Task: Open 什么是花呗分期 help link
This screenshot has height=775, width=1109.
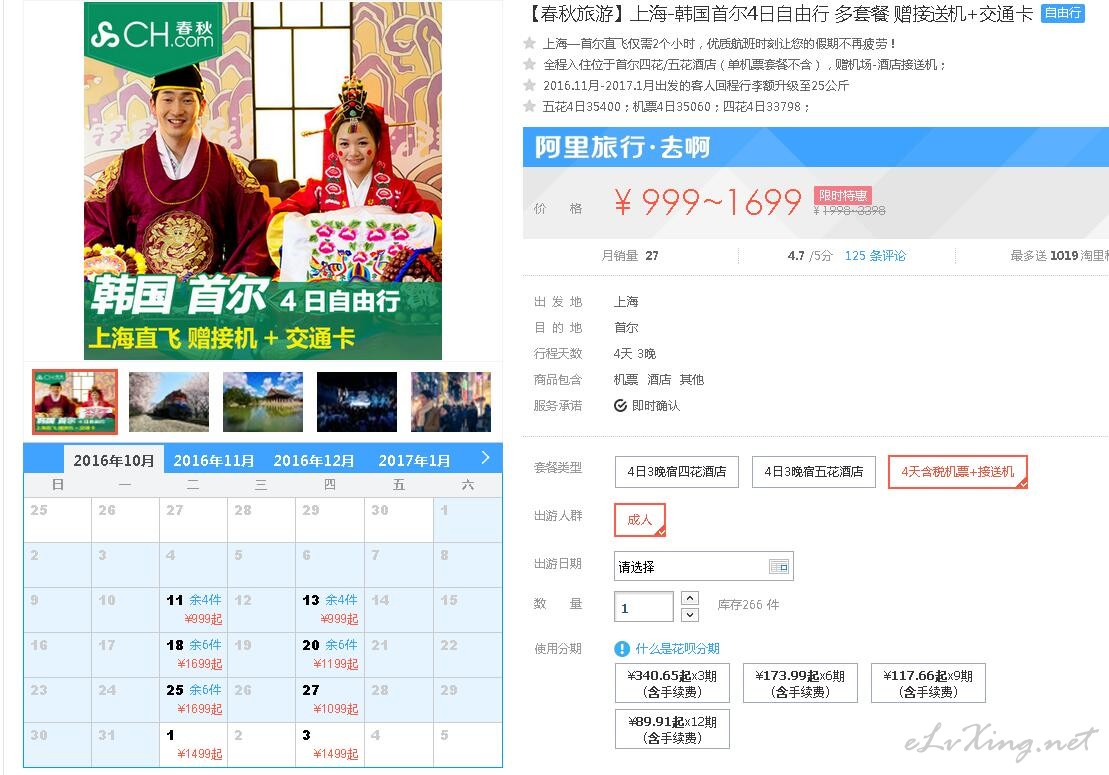Action: (677, 648)
